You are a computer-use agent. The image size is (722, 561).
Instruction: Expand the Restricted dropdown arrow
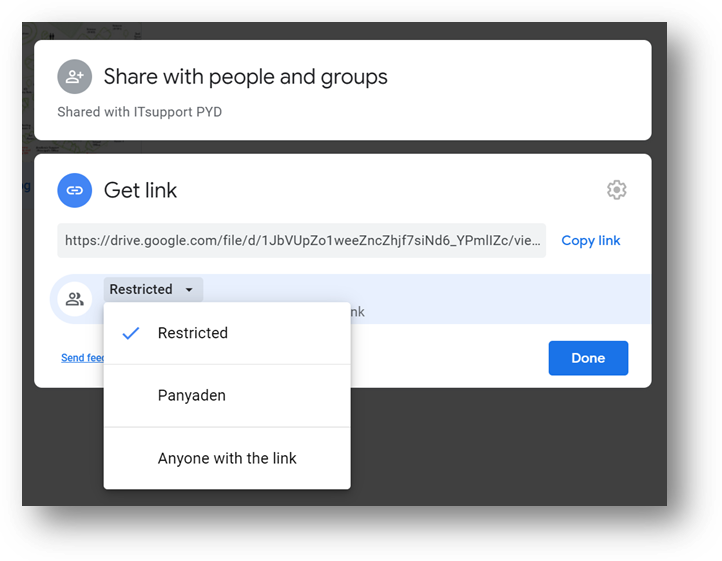tap(189, 290)
